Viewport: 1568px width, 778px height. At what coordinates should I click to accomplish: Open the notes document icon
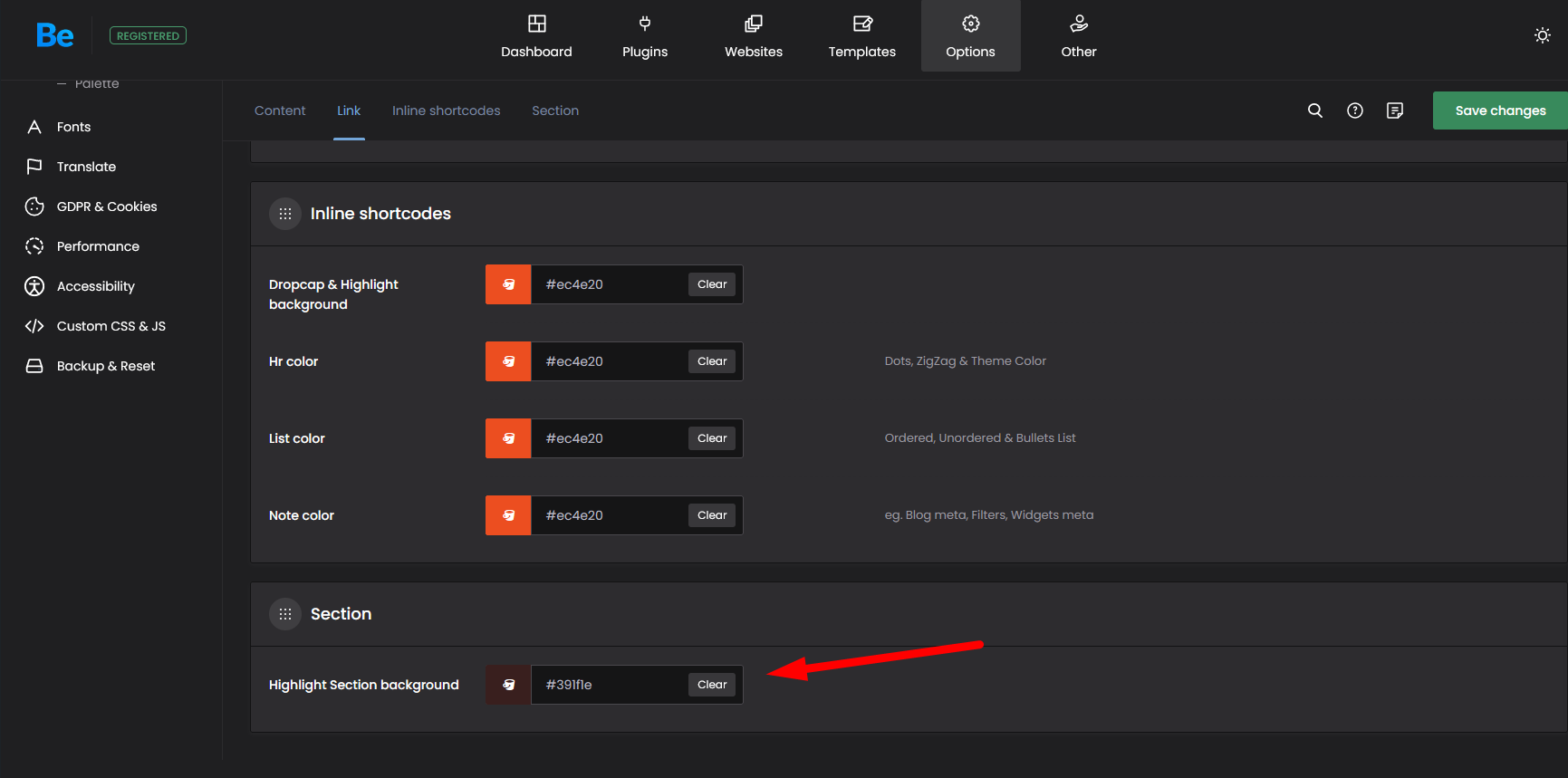[1395, 110]
